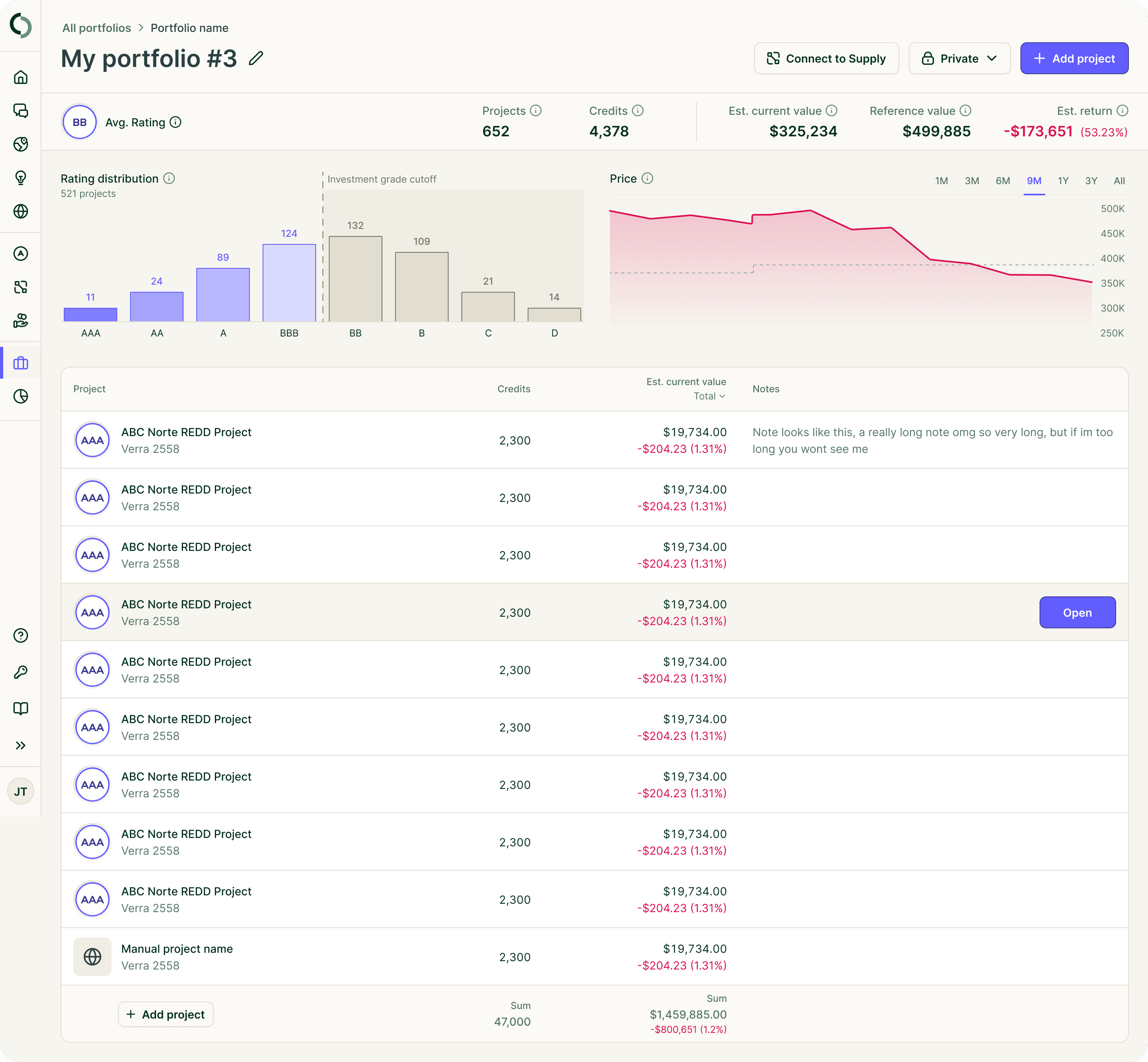The image size is (1148, 1062).
Task: Select the briefcase portfolio icon in sidebar
Action: pyautogui.click(x=21, y=363)
